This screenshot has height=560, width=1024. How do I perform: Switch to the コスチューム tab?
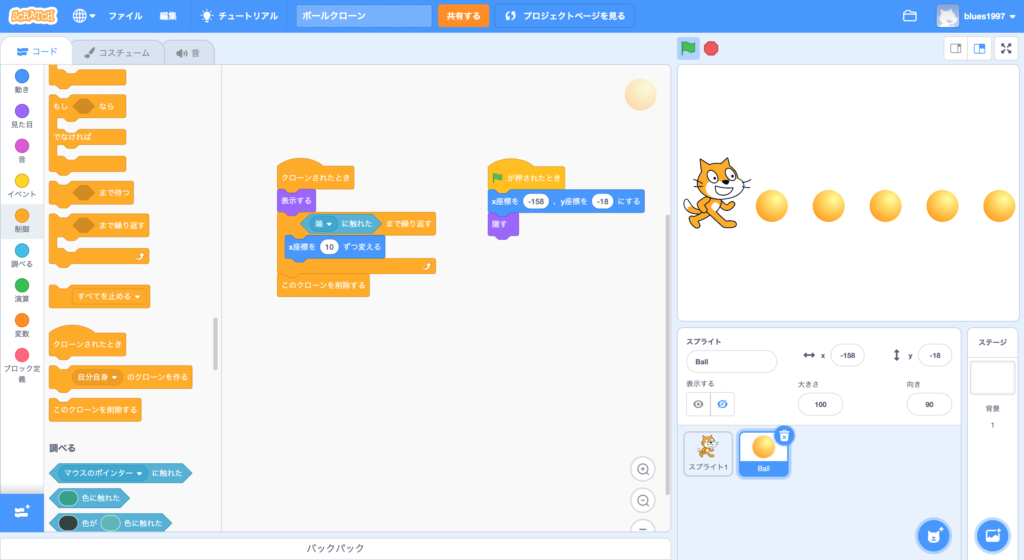pos(117,53)
